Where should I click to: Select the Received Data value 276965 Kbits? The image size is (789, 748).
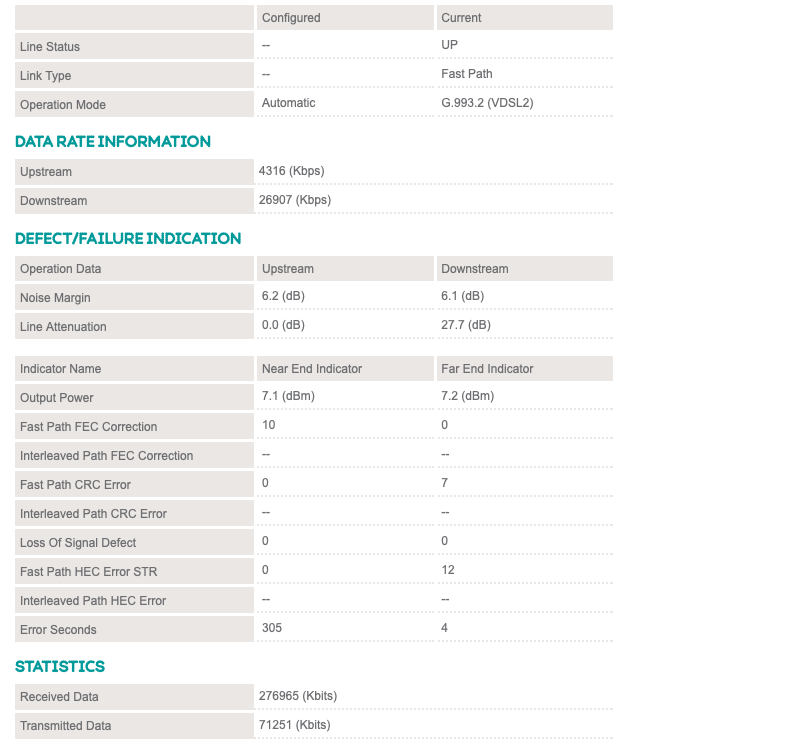tap(298, 696)
